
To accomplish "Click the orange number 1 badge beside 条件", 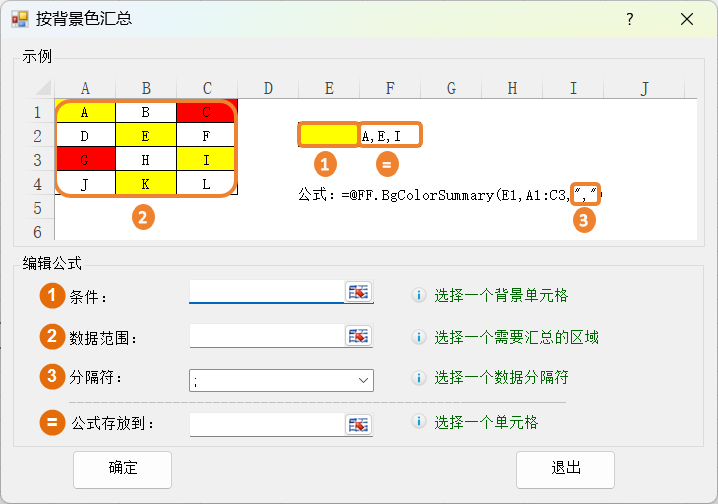I will tap(52, 296).
